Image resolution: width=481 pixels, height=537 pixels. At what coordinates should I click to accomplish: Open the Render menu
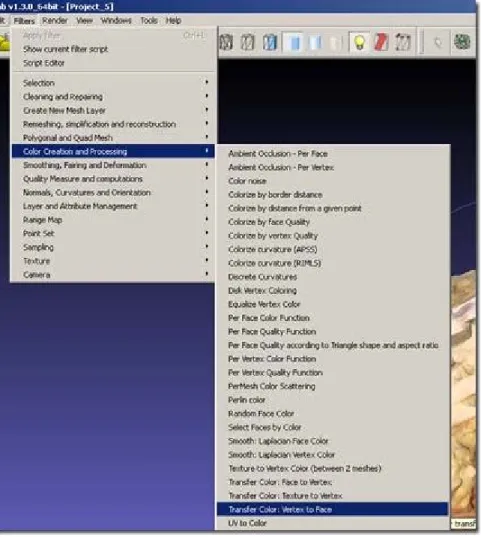point(55,21)
